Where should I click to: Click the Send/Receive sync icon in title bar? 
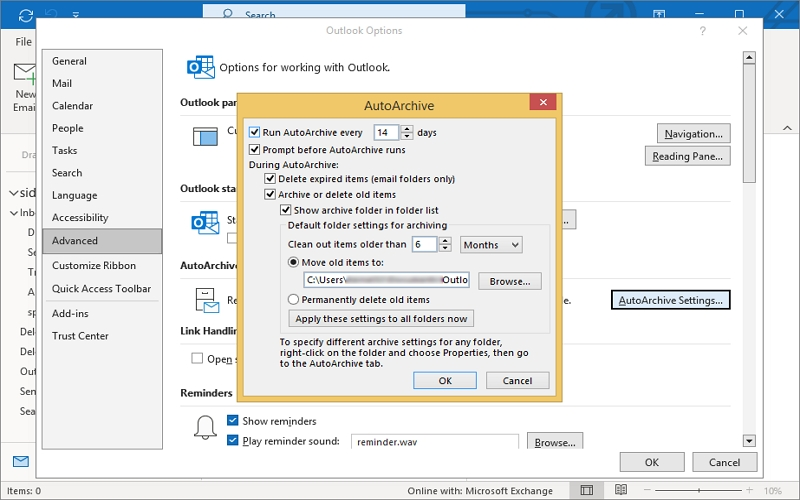(x=26, y=15)
